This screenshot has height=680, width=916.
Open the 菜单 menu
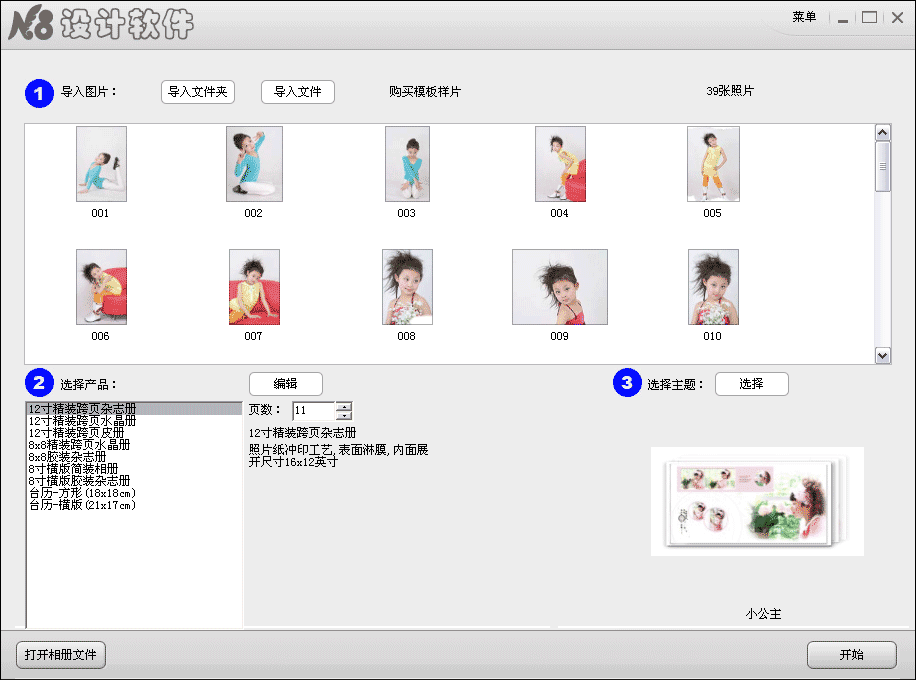pos(803,17)
